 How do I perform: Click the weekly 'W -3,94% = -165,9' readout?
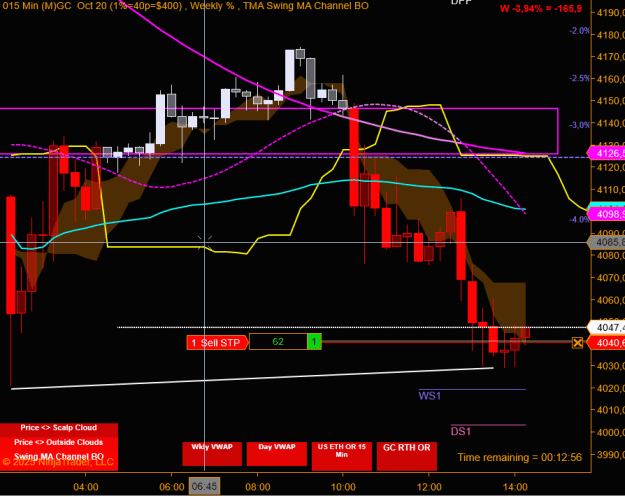click(541, 8)
